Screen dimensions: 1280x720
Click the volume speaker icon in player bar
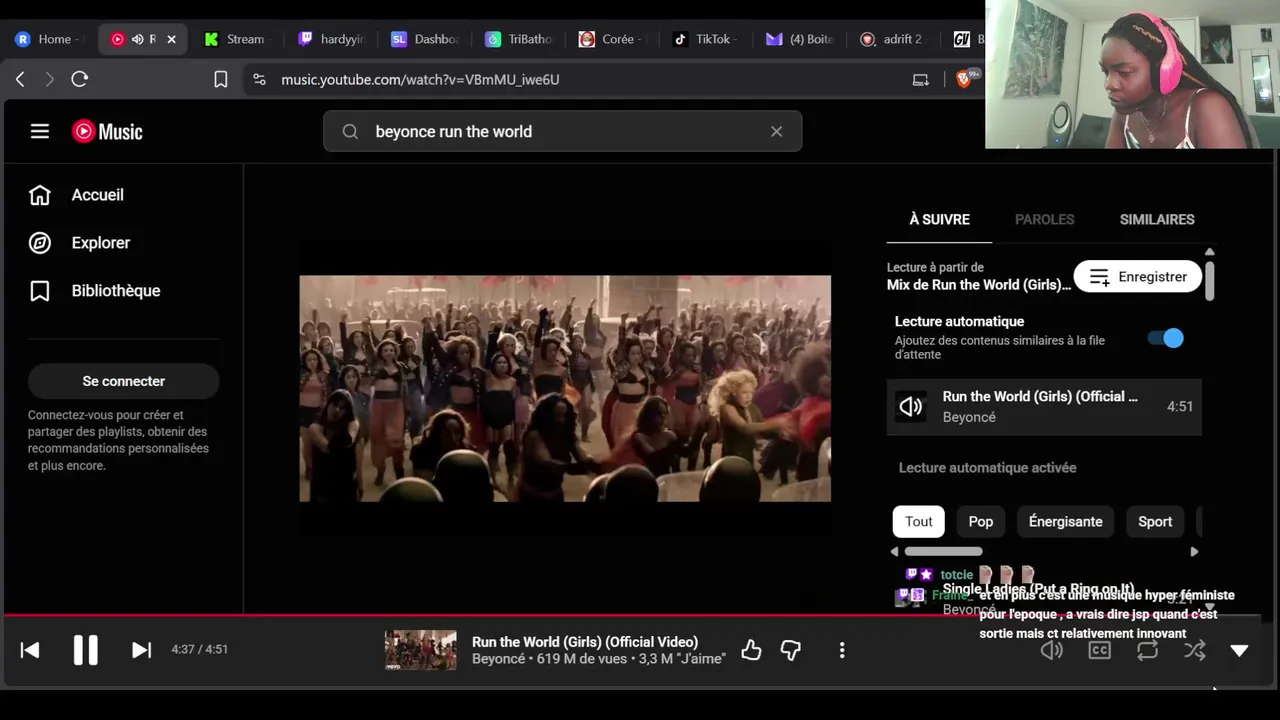click(1051, 650)
